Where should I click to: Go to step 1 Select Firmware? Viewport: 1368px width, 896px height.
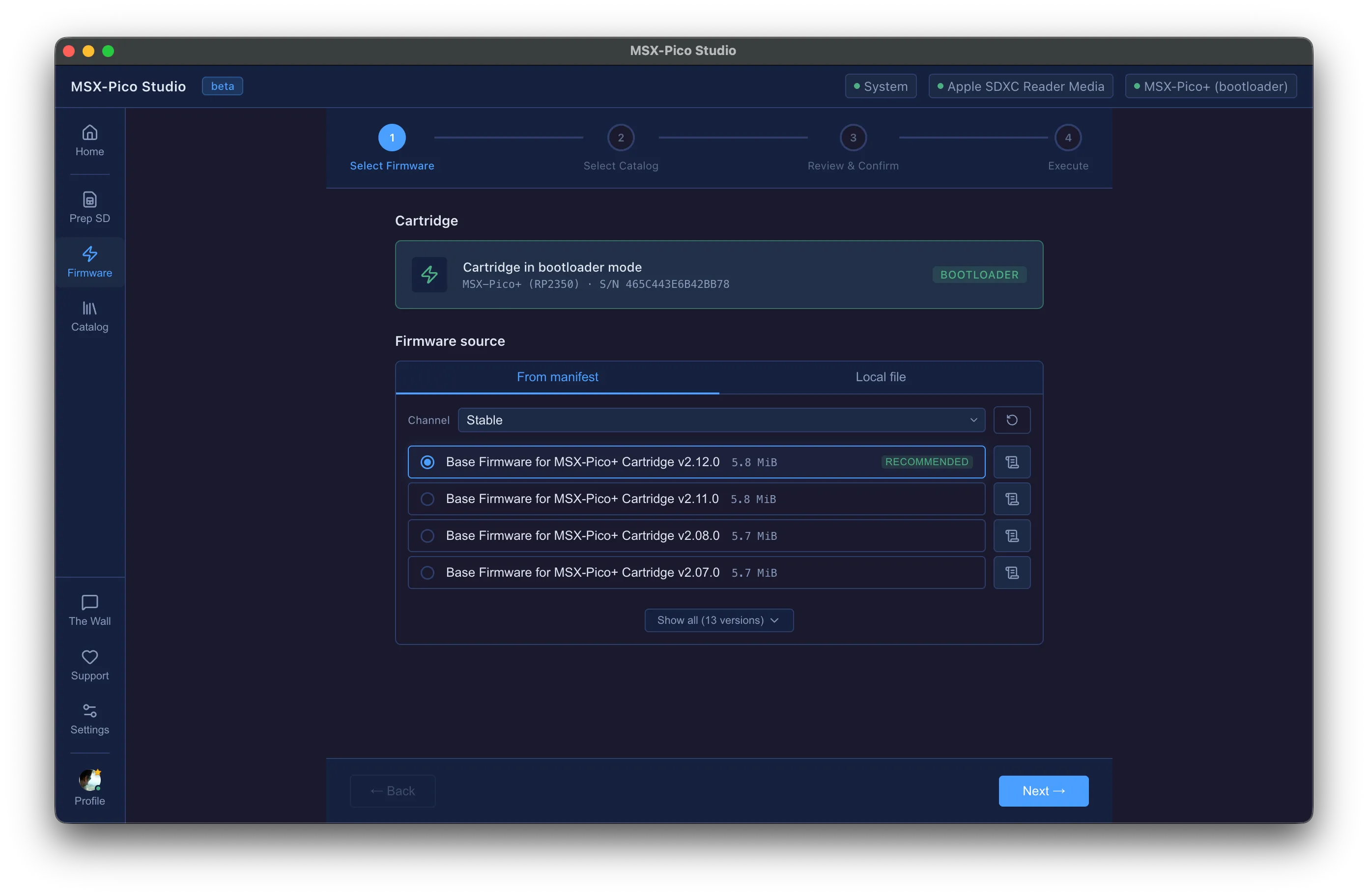[392, 148]
